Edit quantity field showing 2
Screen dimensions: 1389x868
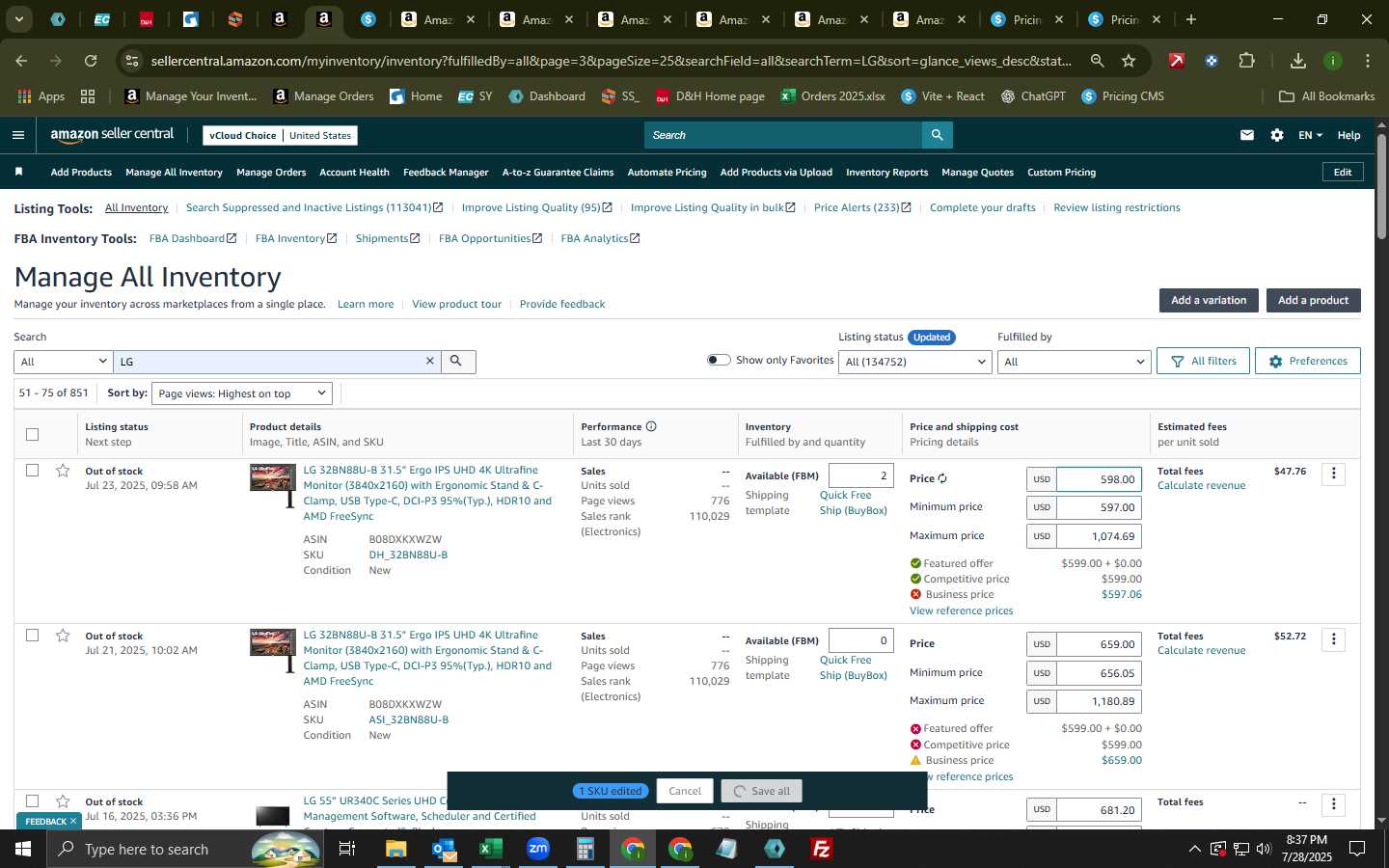click(860, 475)
